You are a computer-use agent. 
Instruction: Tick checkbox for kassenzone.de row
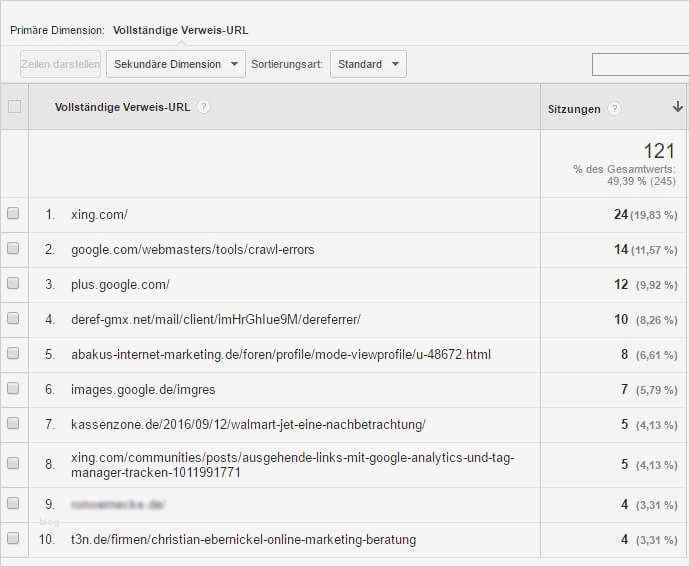(13, 423)
